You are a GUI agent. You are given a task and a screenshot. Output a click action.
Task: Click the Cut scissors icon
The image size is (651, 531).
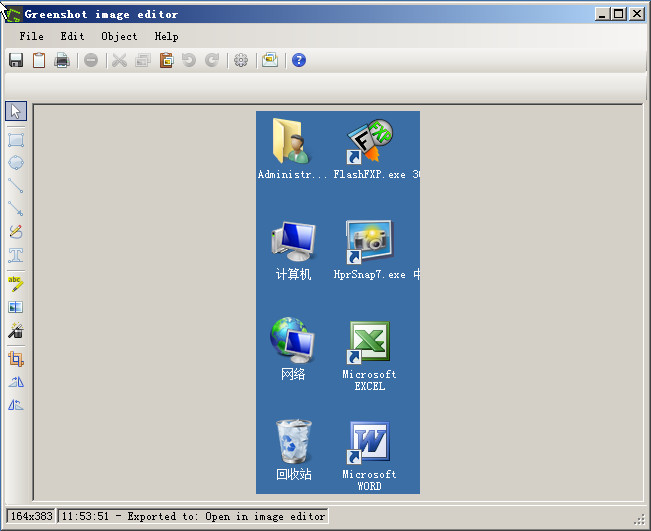point(120,60)
